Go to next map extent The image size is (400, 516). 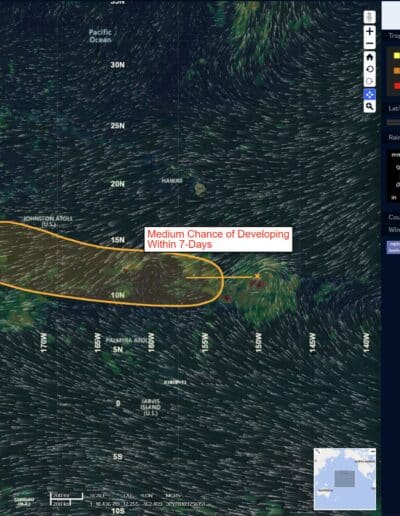pyautogui.click(x=369, y=81)
